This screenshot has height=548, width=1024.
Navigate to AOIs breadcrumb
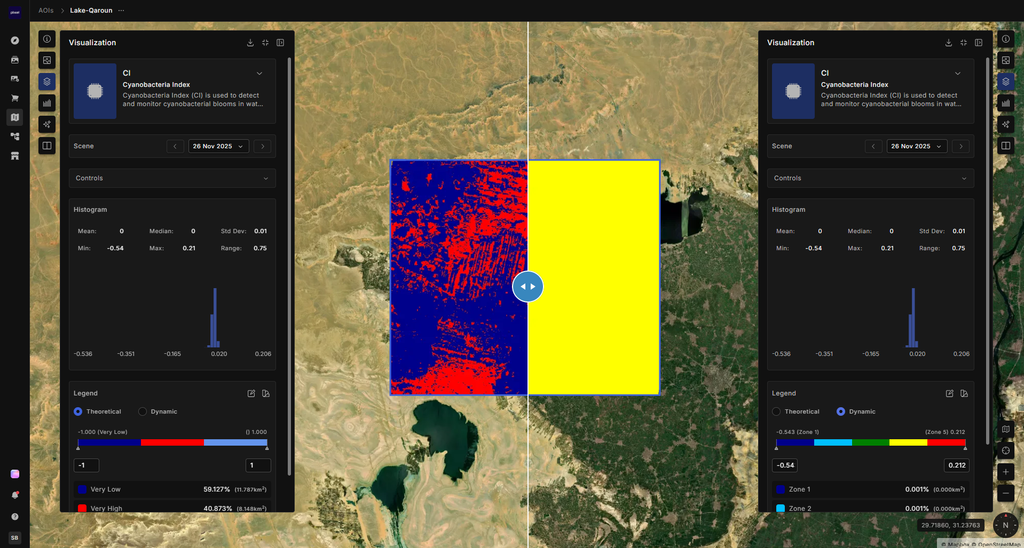coord(46,10)
